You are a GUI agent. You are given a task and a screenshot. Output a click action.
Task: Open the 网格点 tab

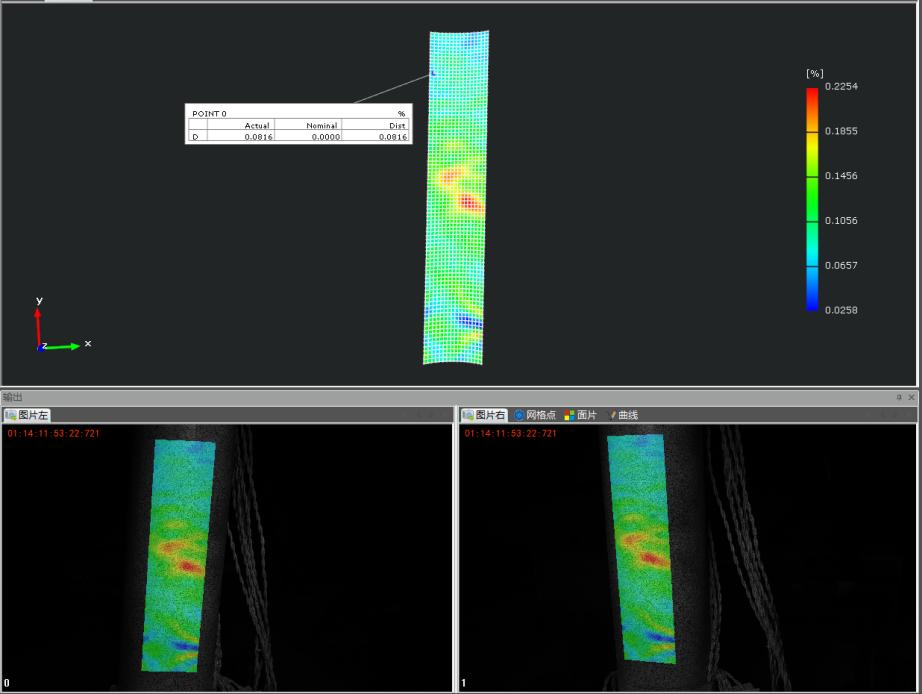click(535, 415)
